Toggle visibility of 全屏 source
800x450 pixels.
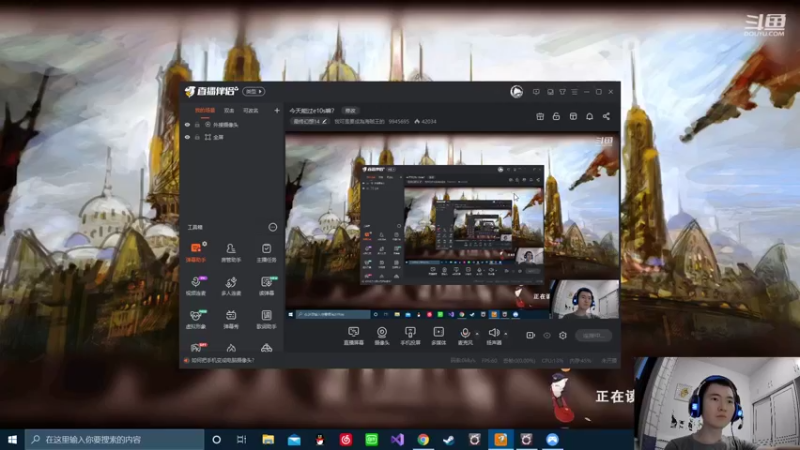point(187,137)
